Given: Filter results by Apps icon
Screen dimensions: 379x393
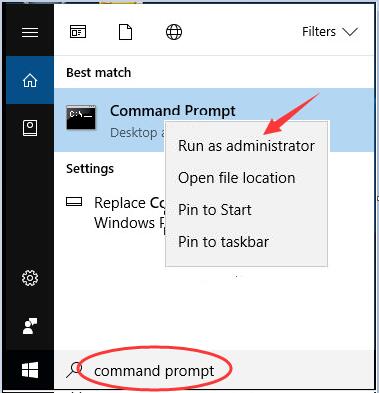Looking at the screenshot, I should click(78, 32).
